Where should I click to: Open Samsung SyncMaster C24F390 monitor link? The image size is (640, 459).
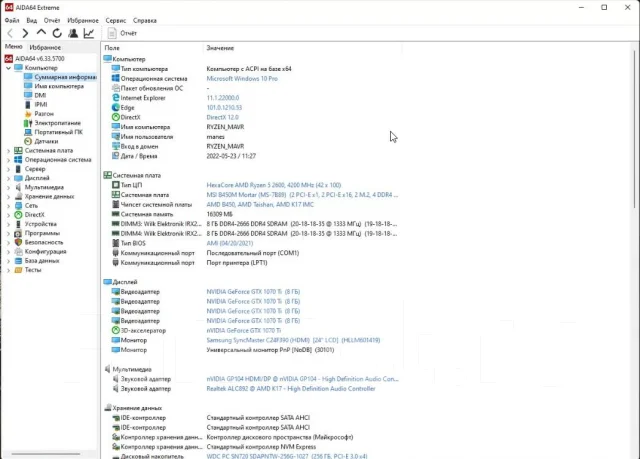click(293, 340)
